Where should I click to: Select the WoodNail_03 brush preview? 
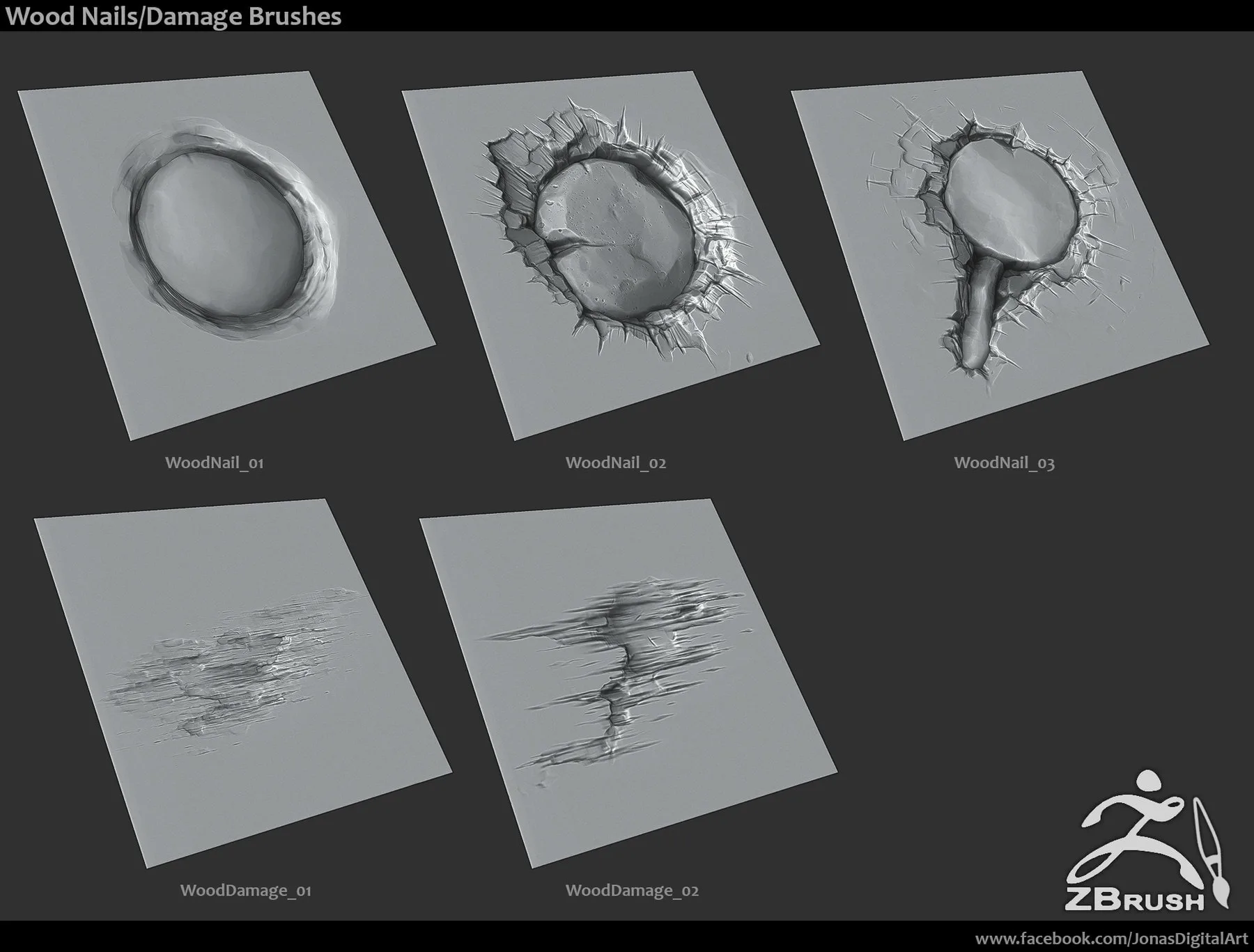point(1000,255)
